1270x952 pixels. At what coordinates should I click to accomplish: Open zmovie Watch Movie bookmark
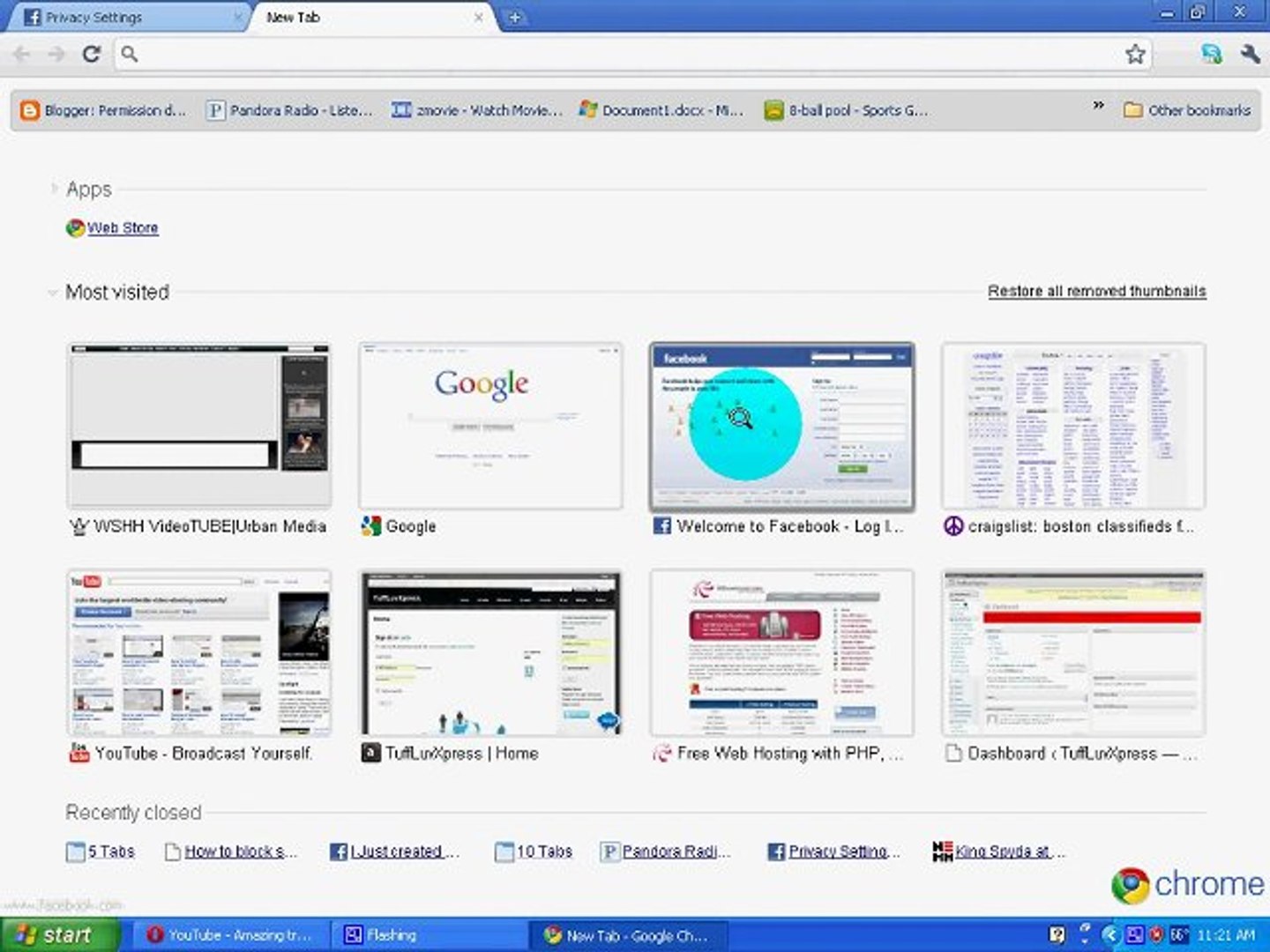tap(476, 110)
